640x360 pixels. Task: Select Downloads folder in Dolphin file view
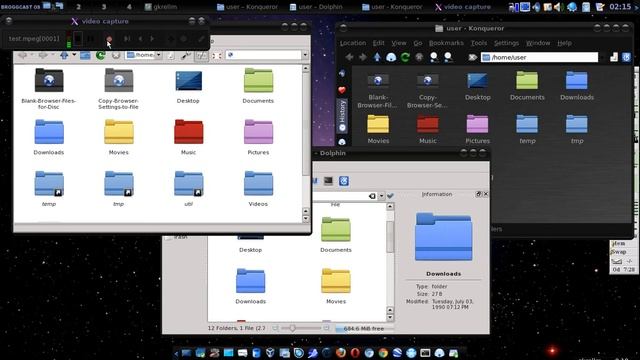pos(250,286)
